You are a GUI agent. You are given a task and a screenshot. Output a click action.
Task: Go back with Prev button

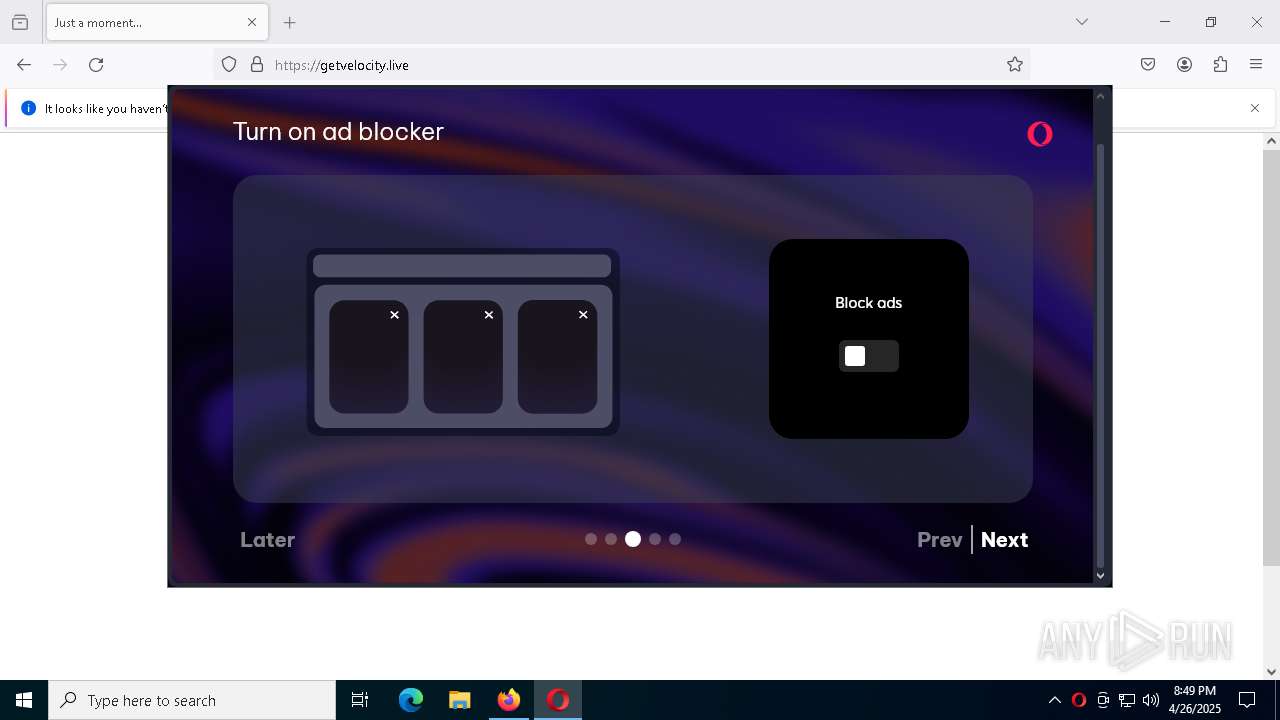(939, 540)
